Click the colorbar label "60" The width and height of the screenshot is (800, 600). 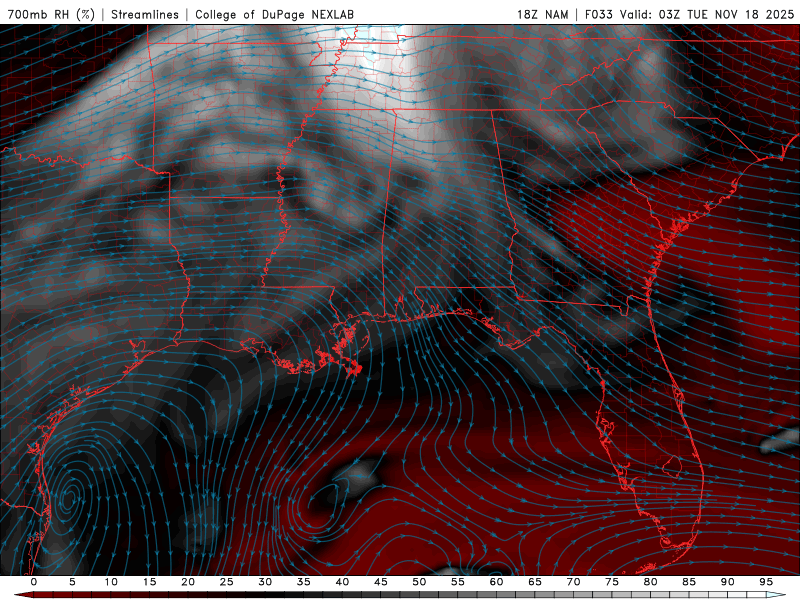tap(496, 582)
